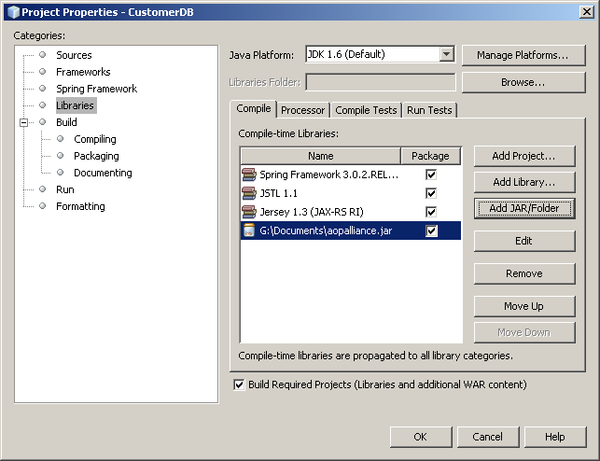
Task: Remove the selected library
Action: pyautogui.click(x=524, y=274)
